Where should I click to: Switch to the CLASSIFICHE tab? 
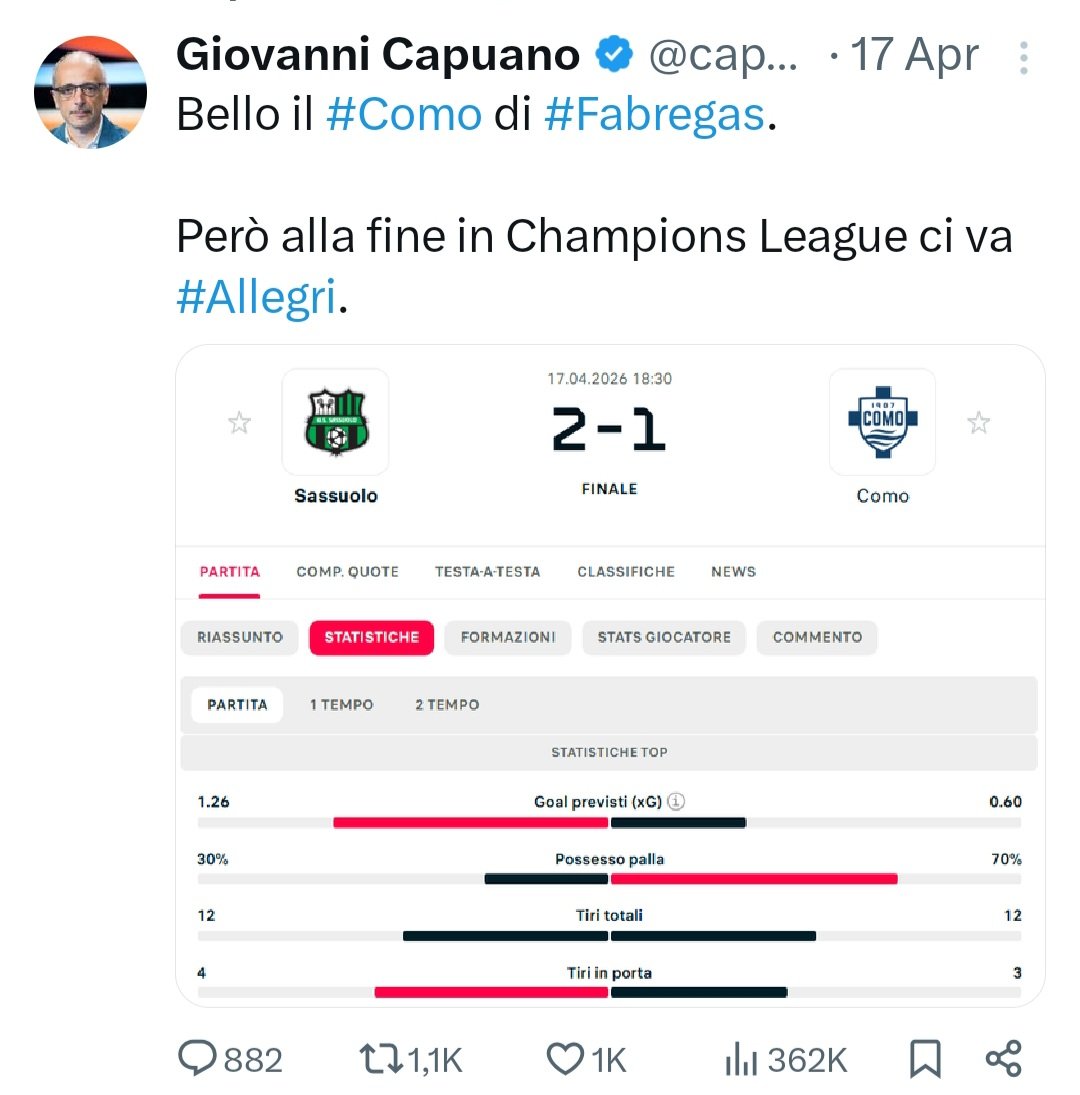626,572
